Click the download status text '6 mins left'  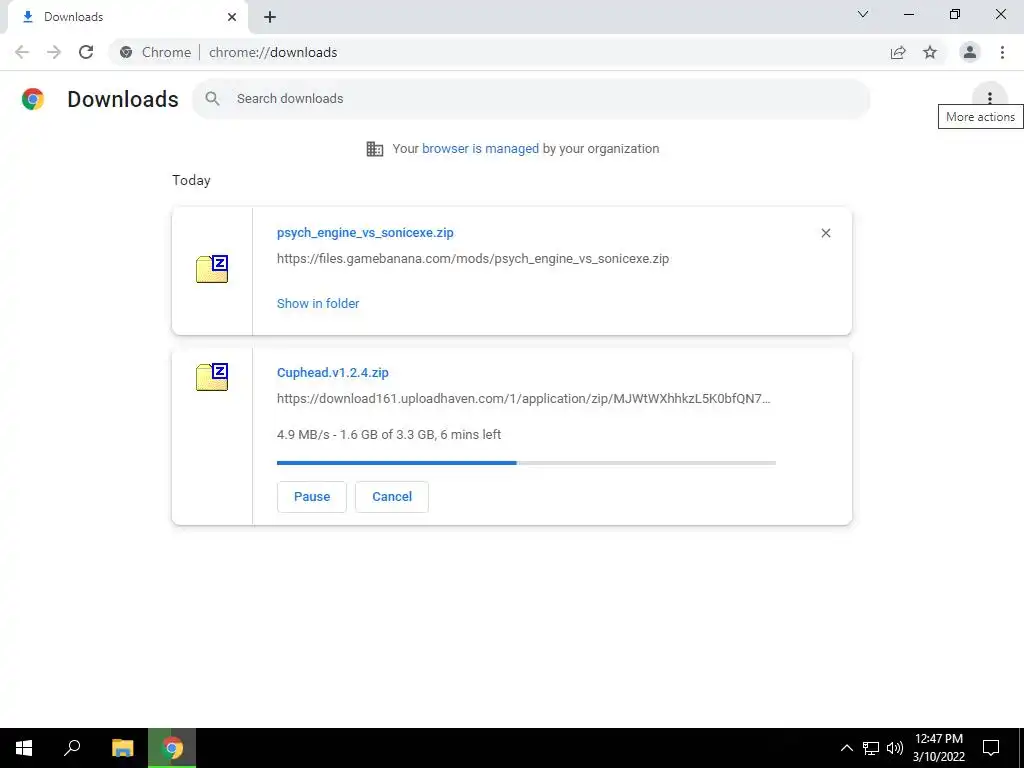click(x=471, y=434)
